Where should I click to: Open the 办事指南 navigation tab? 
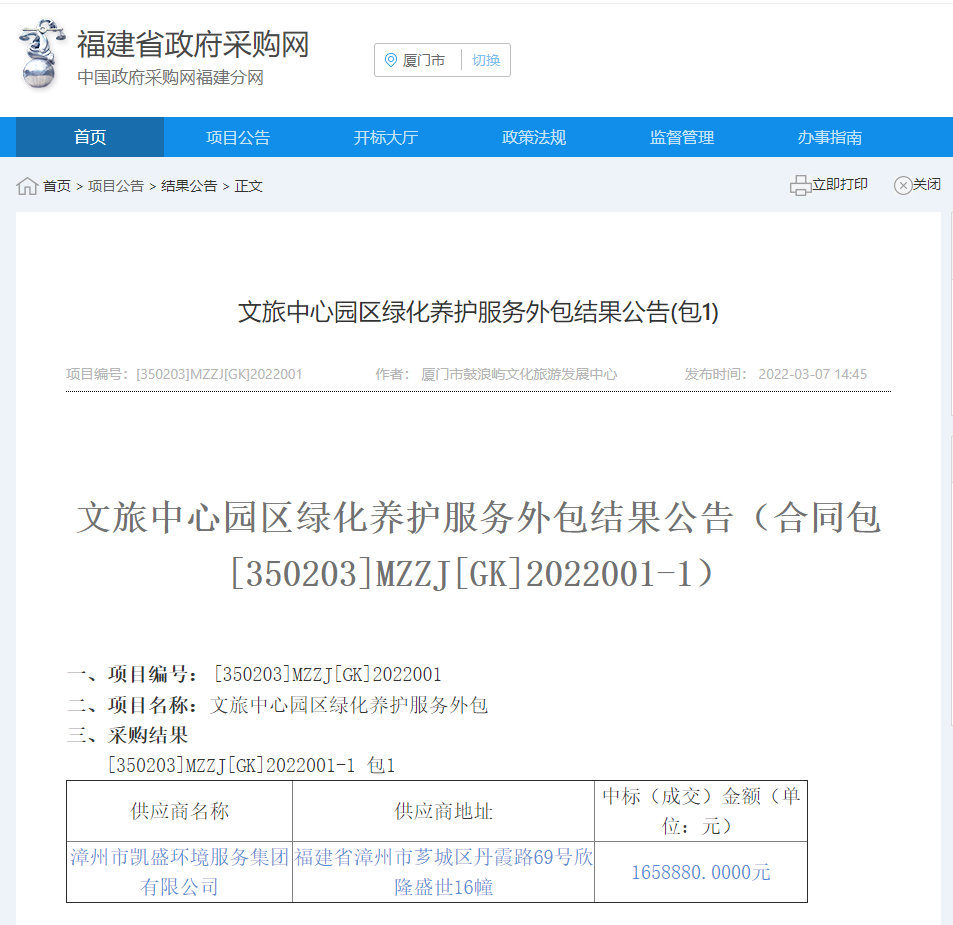coord(830,137)
